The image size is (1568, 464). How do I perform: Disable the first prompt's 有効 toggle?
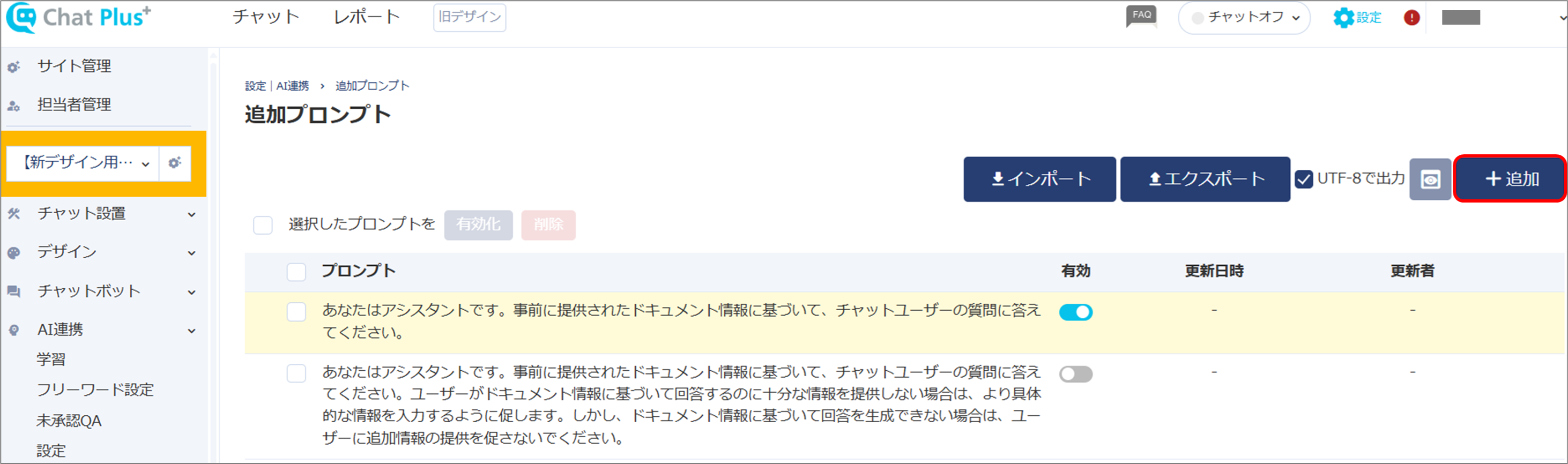(x=1075, y=312)
